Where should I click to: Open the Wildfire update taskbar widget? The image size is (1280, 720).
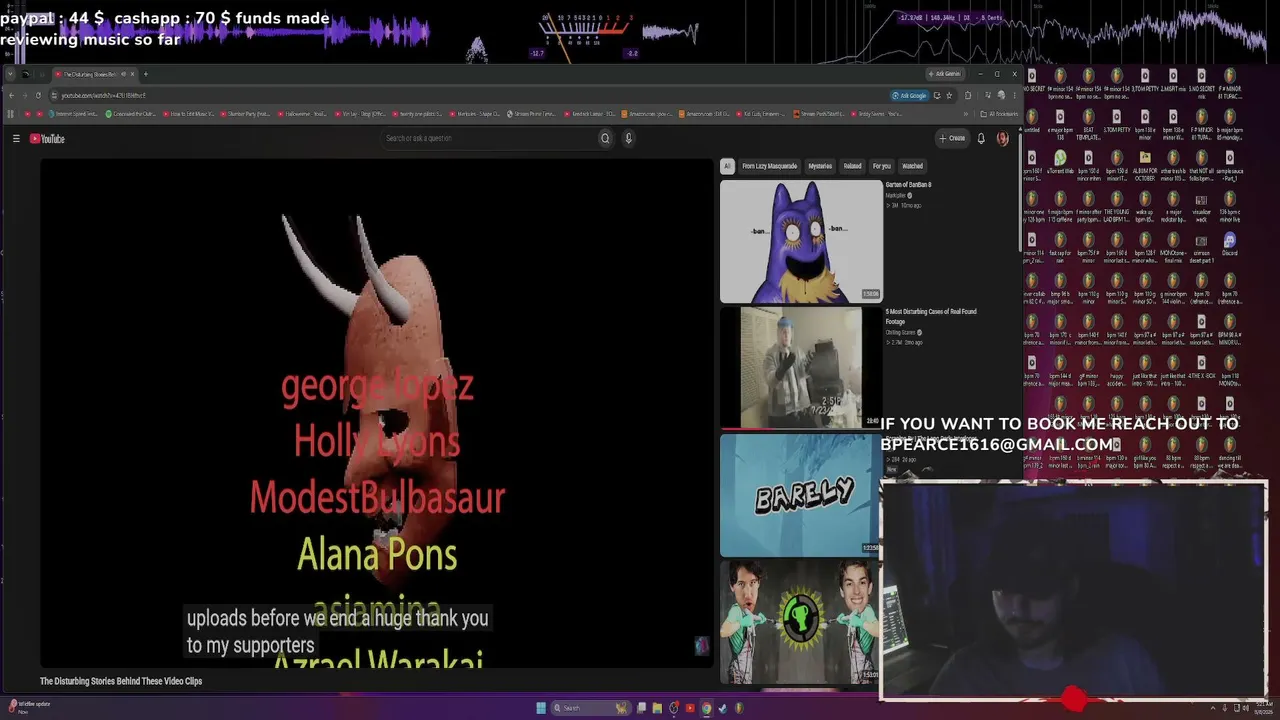point(28,706)
